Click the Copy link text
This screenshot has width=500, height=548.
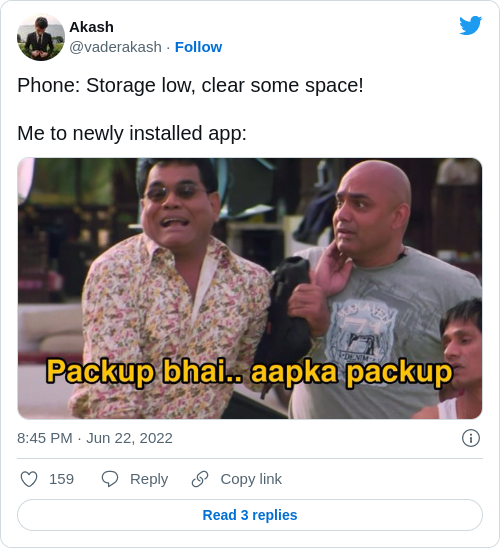pos(251,479)
